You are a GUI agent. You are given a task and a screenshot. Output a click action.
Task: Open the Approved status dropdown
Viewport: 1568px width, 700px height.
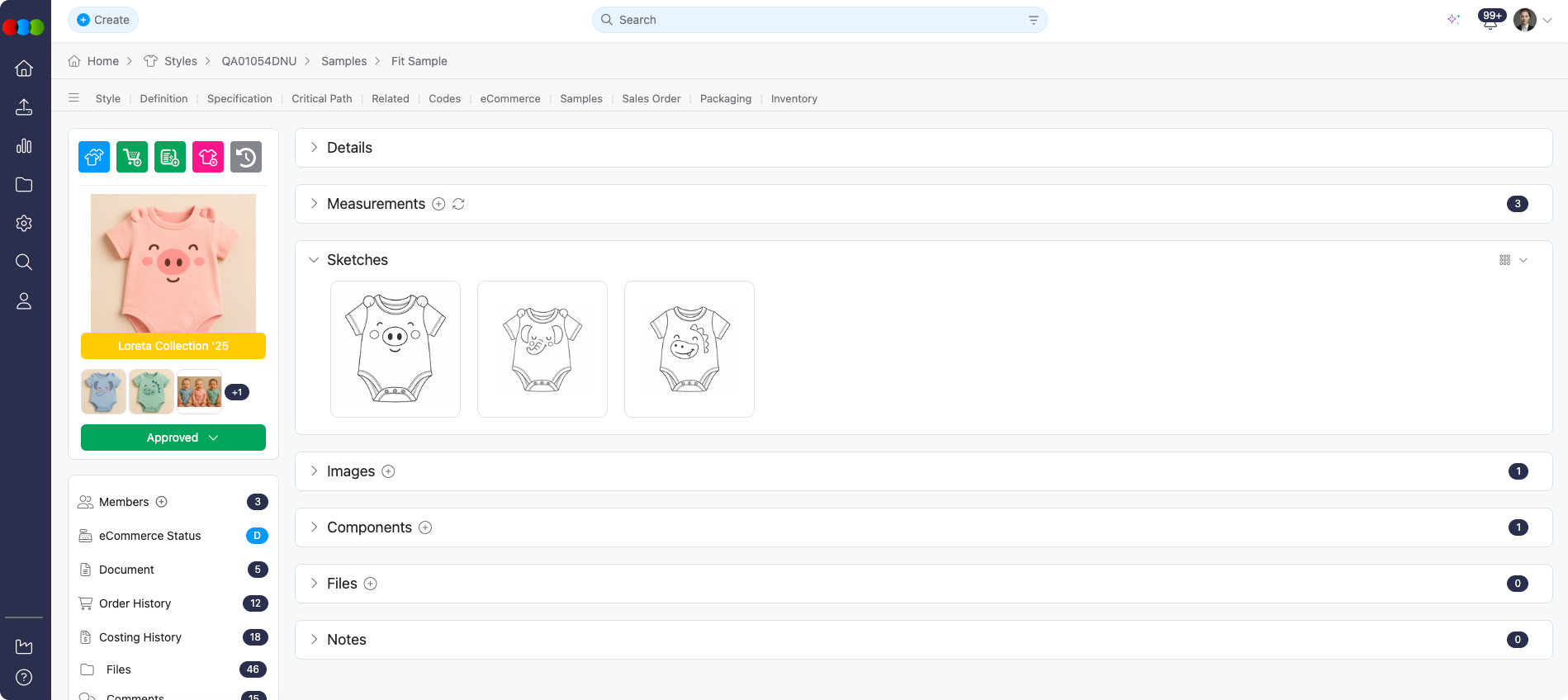173,437
